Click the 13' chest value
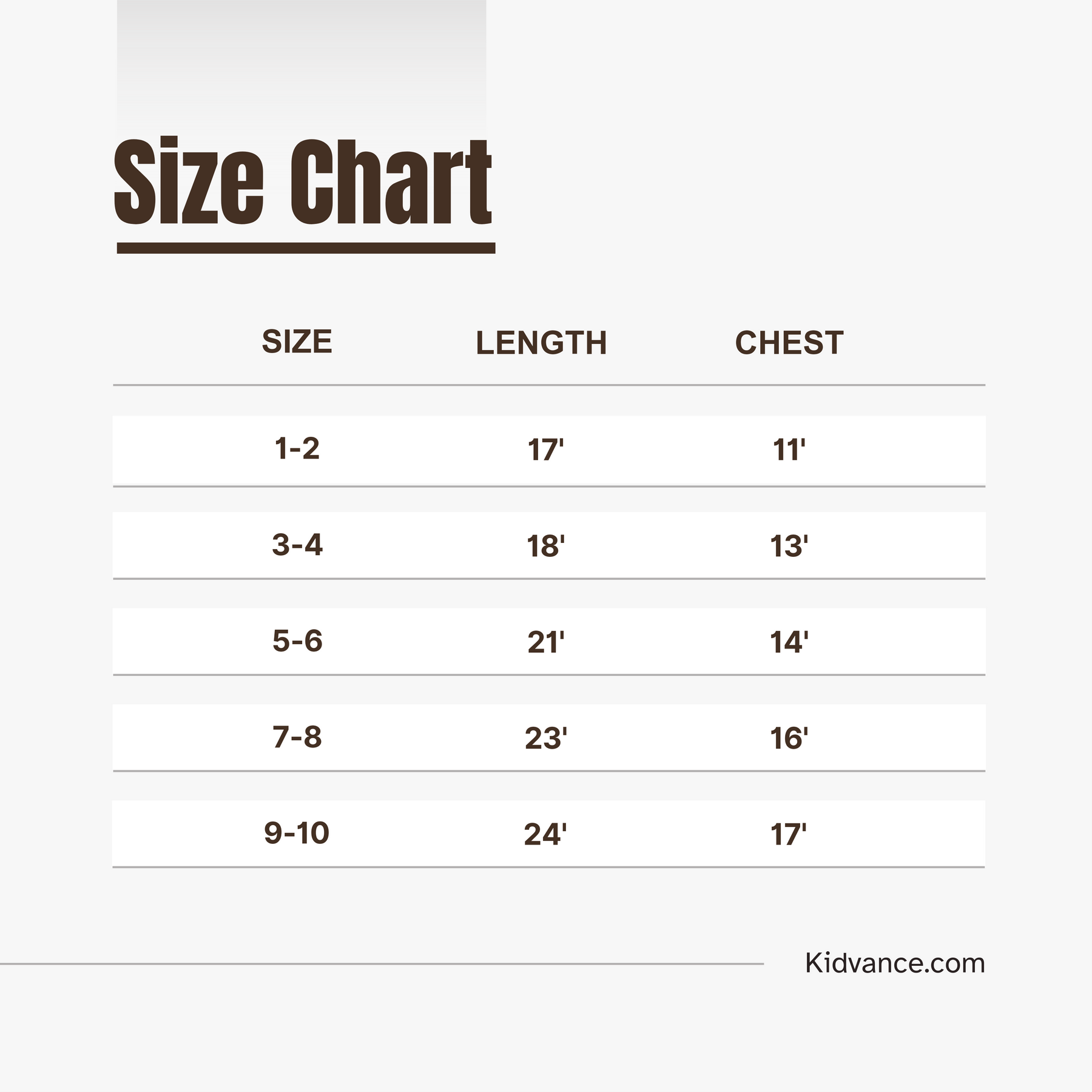Image resolution: width=1092 pixels, height=1092 pixels. 789,547
